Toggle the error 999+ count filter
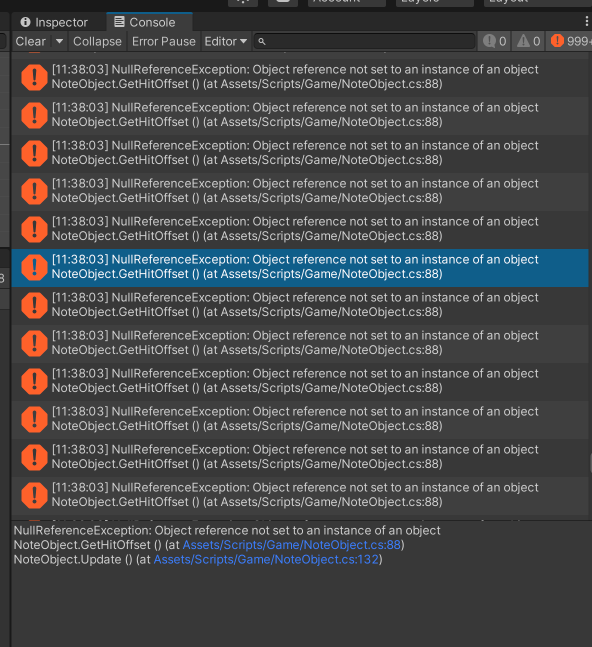This screenshot has width=592, height=647. coord(570,41)
